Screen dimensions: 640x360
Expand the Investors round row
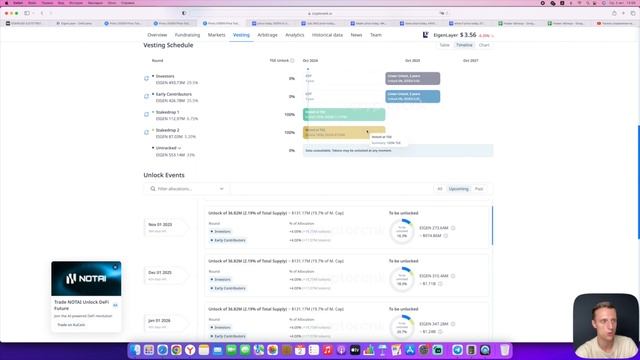165,76
